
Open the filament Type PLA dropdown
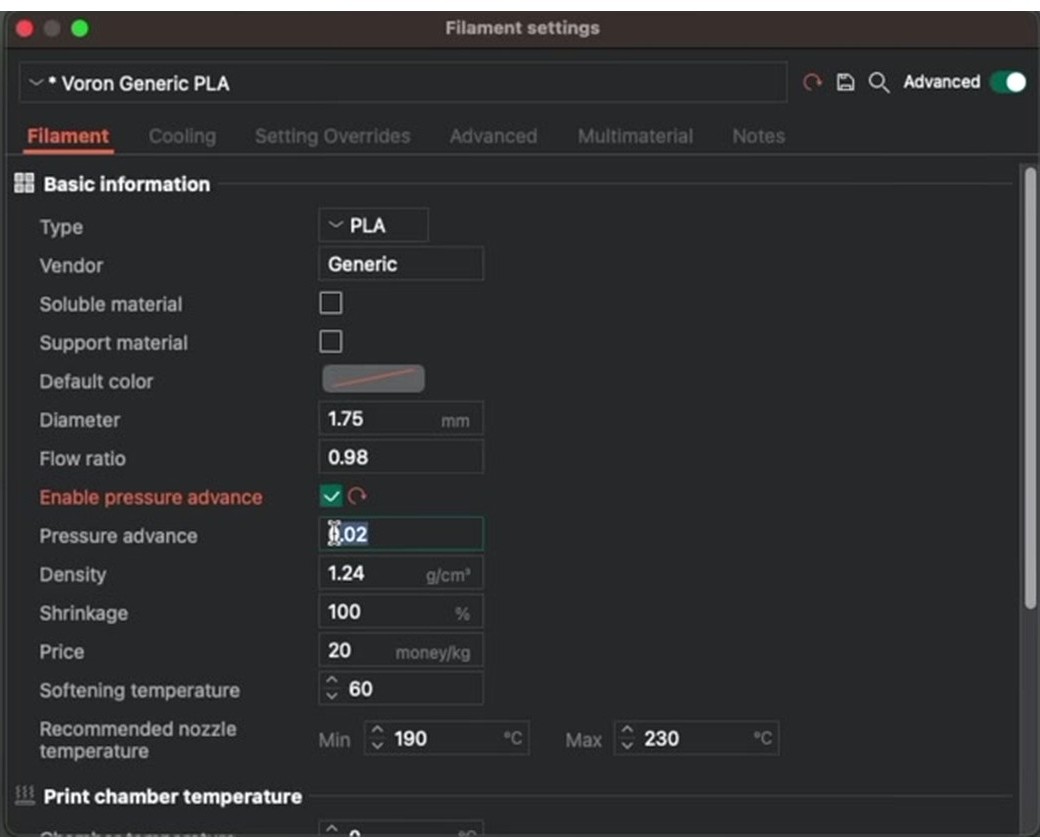373,226
